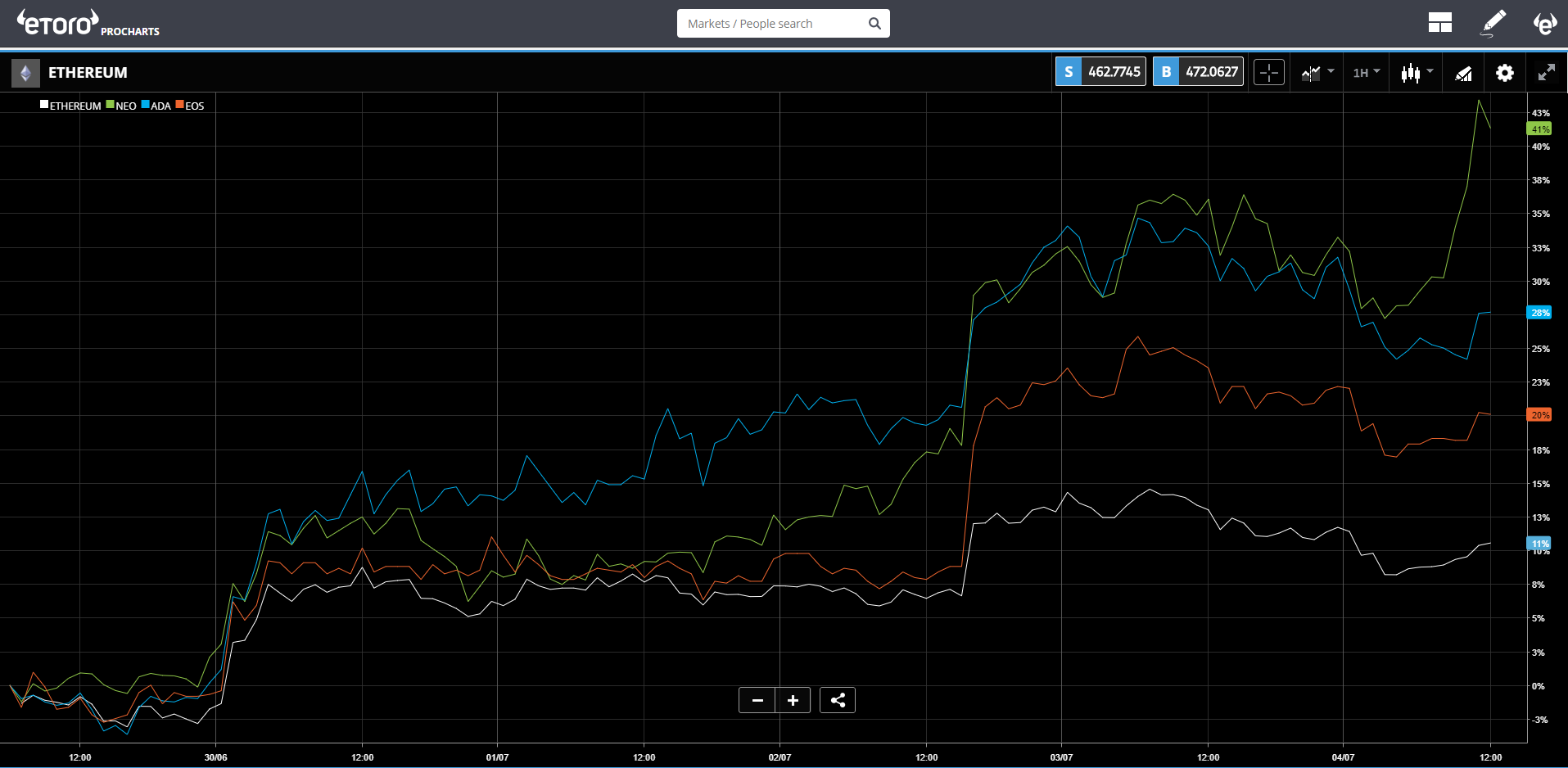
Task: Expand chart to full screen
Action: coord(1546,73)
